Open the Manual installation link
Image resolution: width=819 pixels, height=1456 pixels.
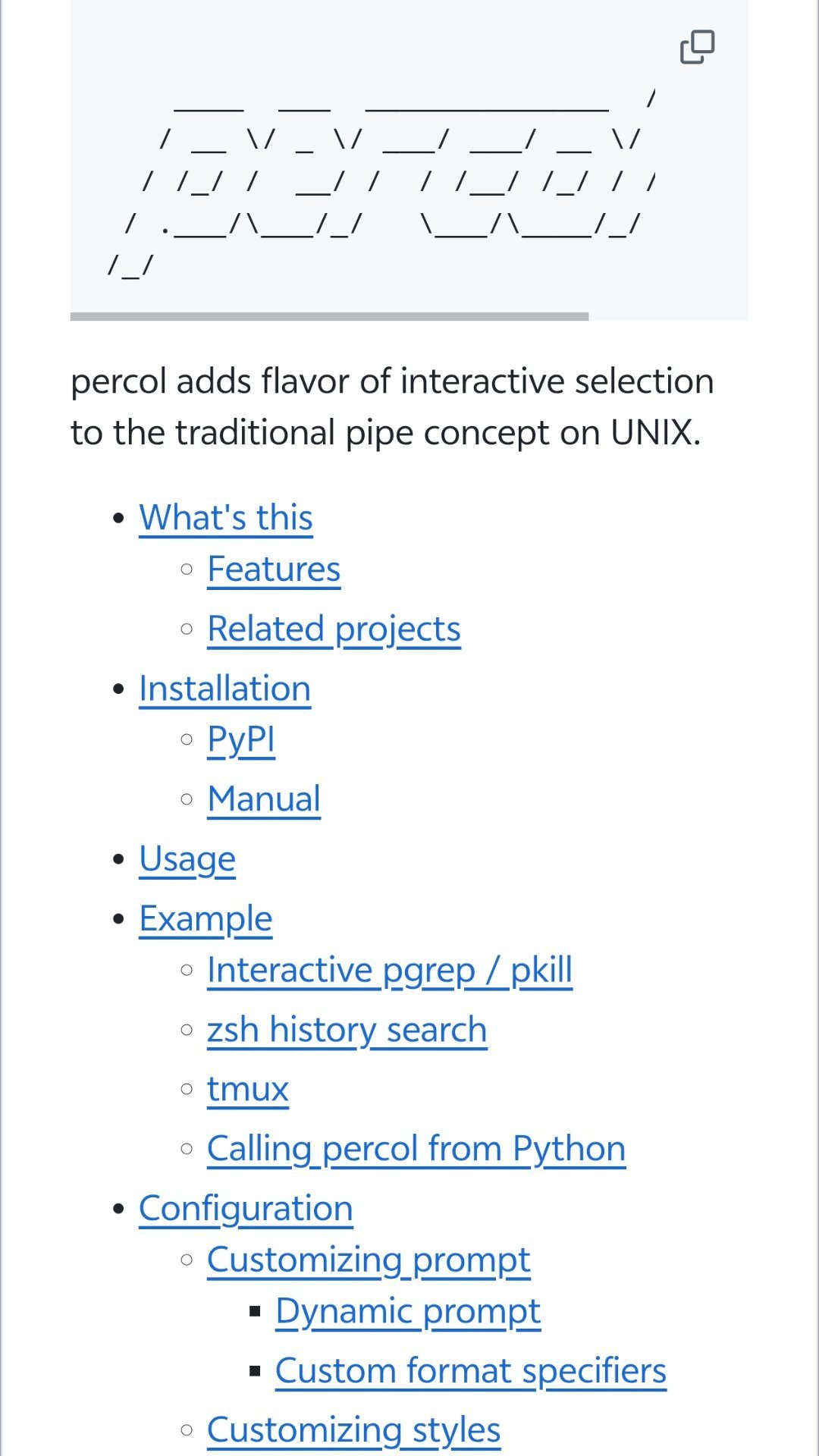(264, 799)
